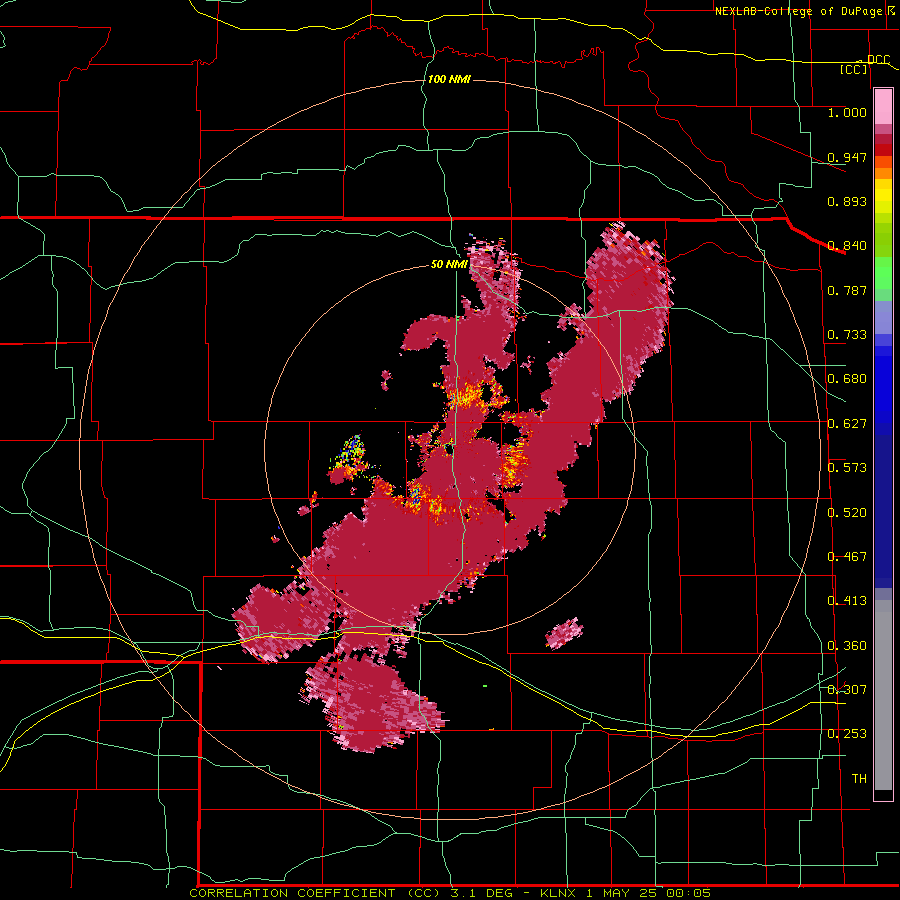Click the 0.253 color scale value
This screenshot has width=900, height=900.
[847, 734]
